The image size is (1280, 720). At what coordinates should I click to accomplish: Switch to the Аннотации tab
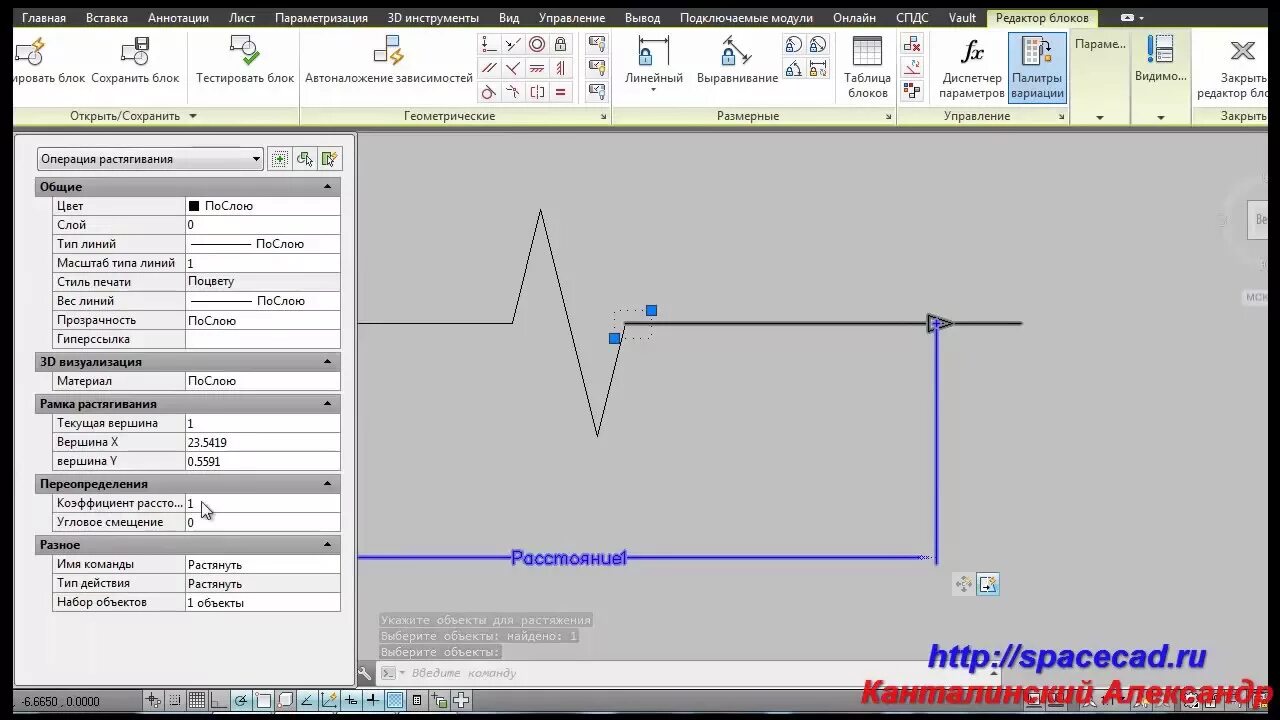click(178, 18)
